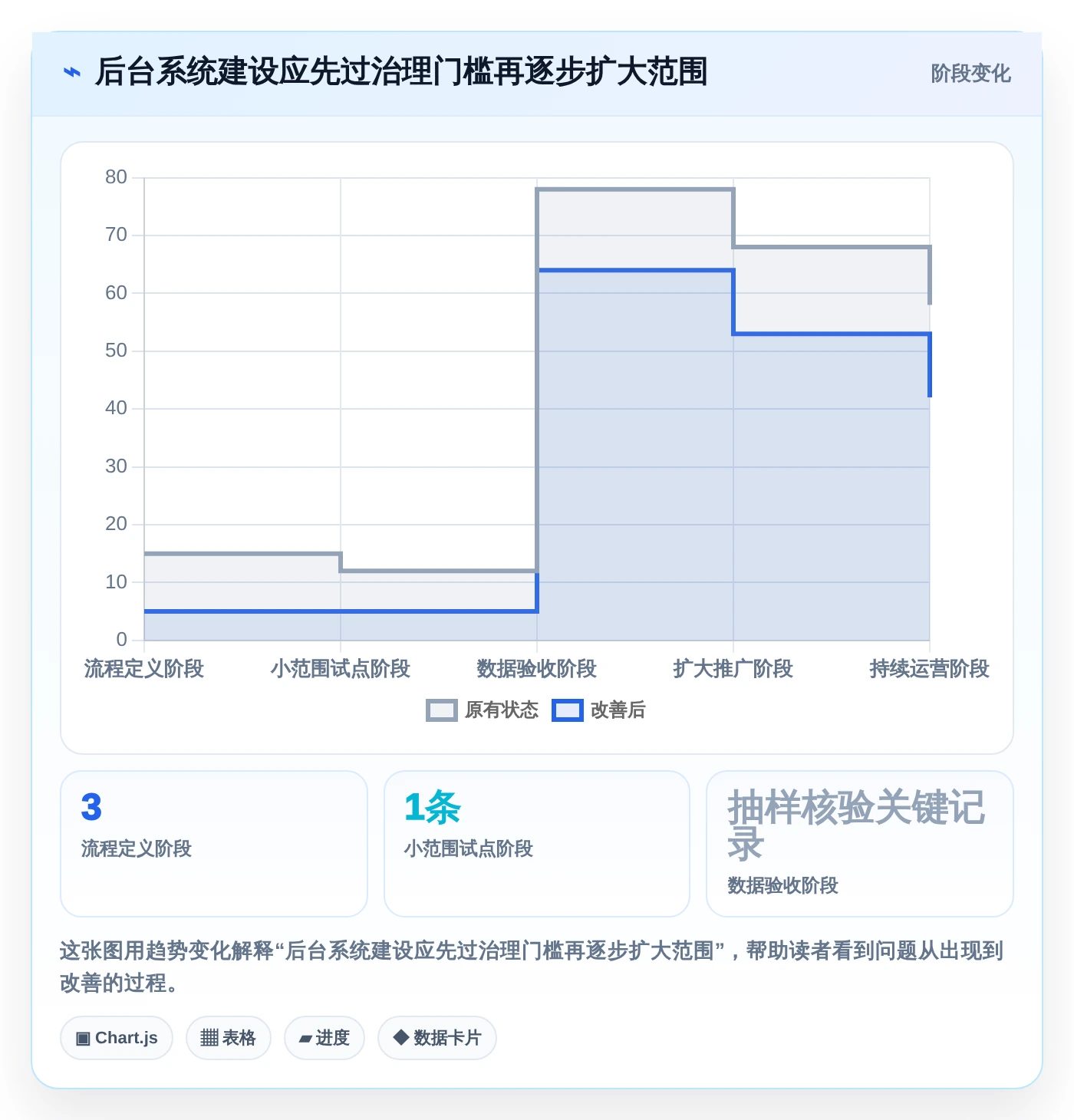Click the 流程定义阶段 x-axis label
This screenshot has height=1120, width=1074.
tap(144, 669)
